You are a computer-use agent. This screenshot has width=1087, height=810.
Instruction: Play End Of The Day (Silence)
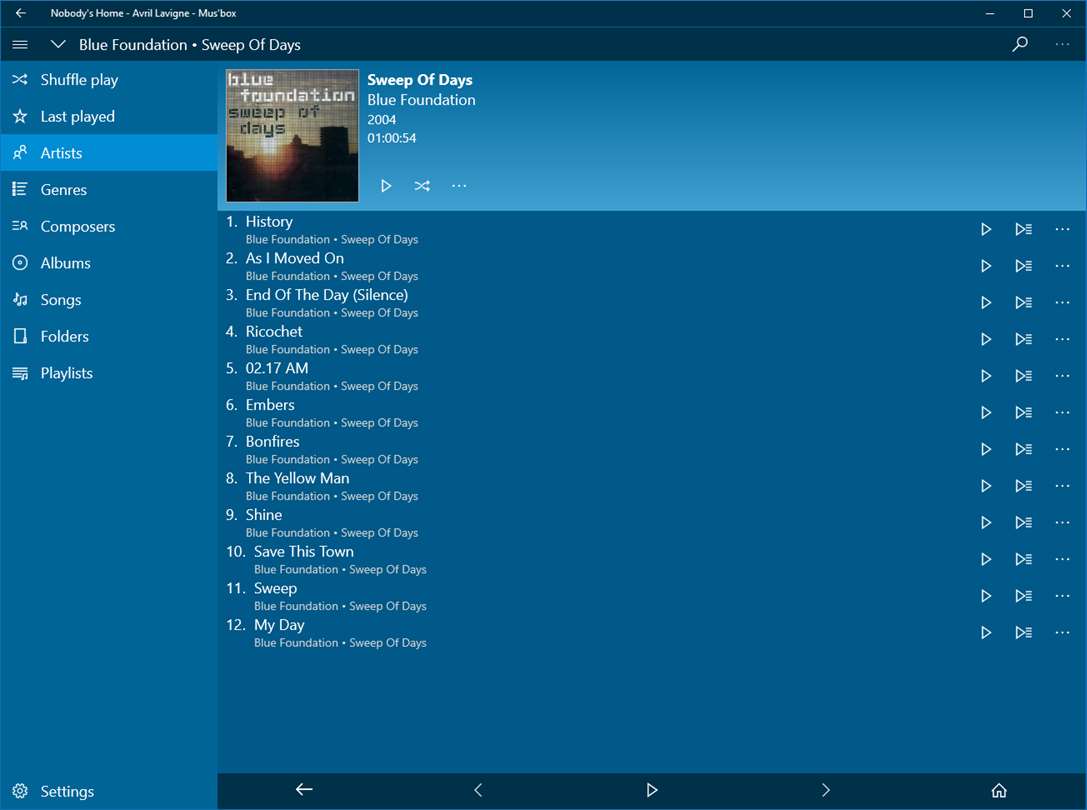986,302
